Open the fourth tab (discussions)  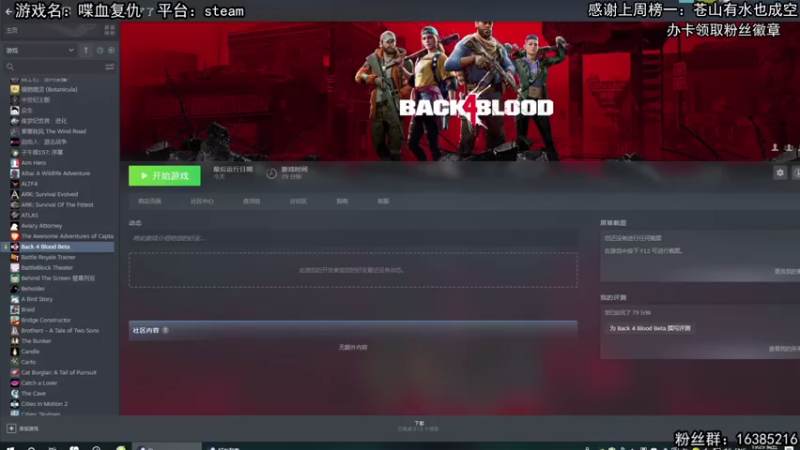pyautogui.click(x=298, y=202)
